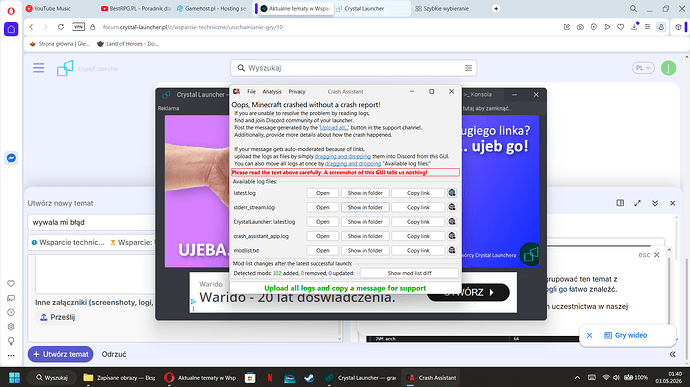Open the forum hamburger menu

[39, 68]
